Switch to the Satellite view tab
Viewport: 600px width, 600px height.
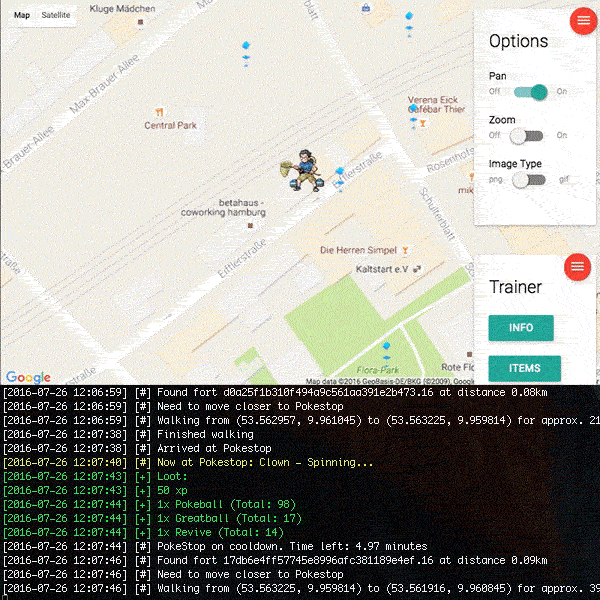tap(56, 15)
